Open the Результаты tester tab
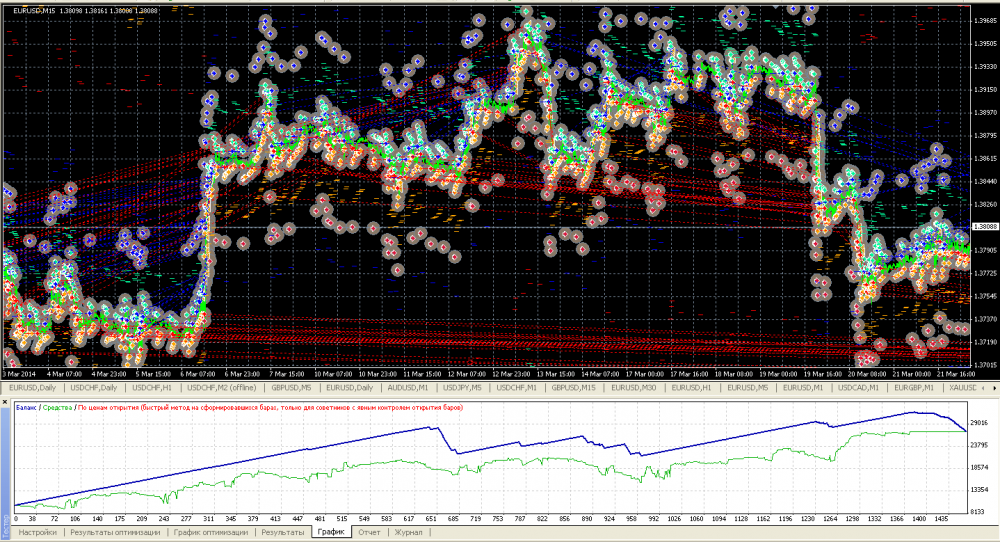 pyautogui.click(x=283, y=532)
